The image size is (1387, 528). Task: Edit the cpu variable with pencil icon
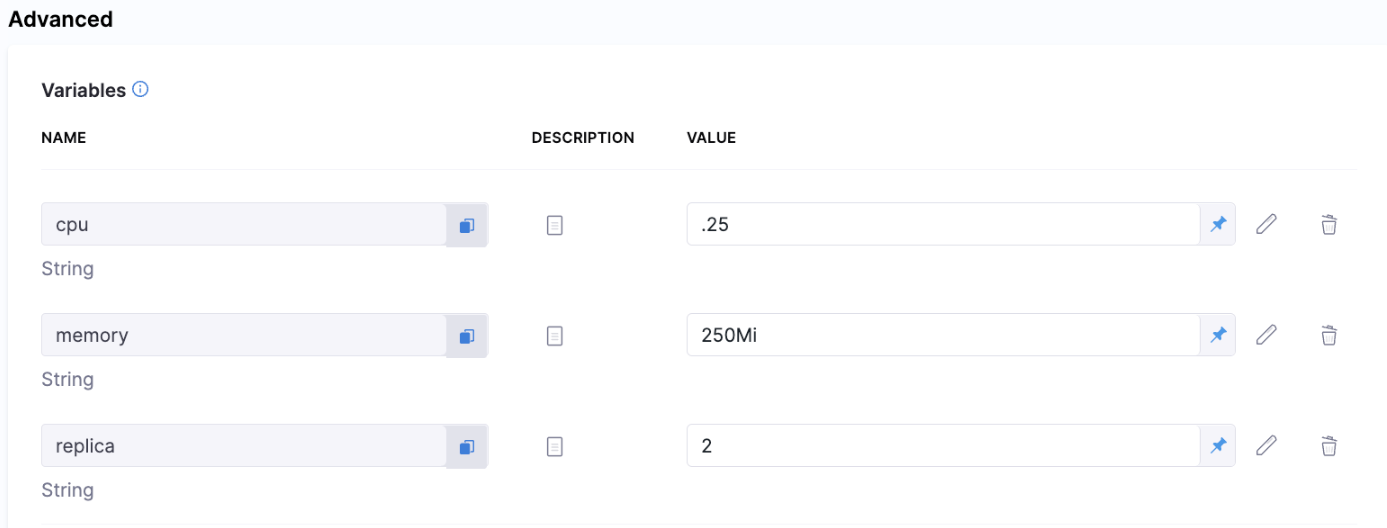click(x=1266, y=225)
